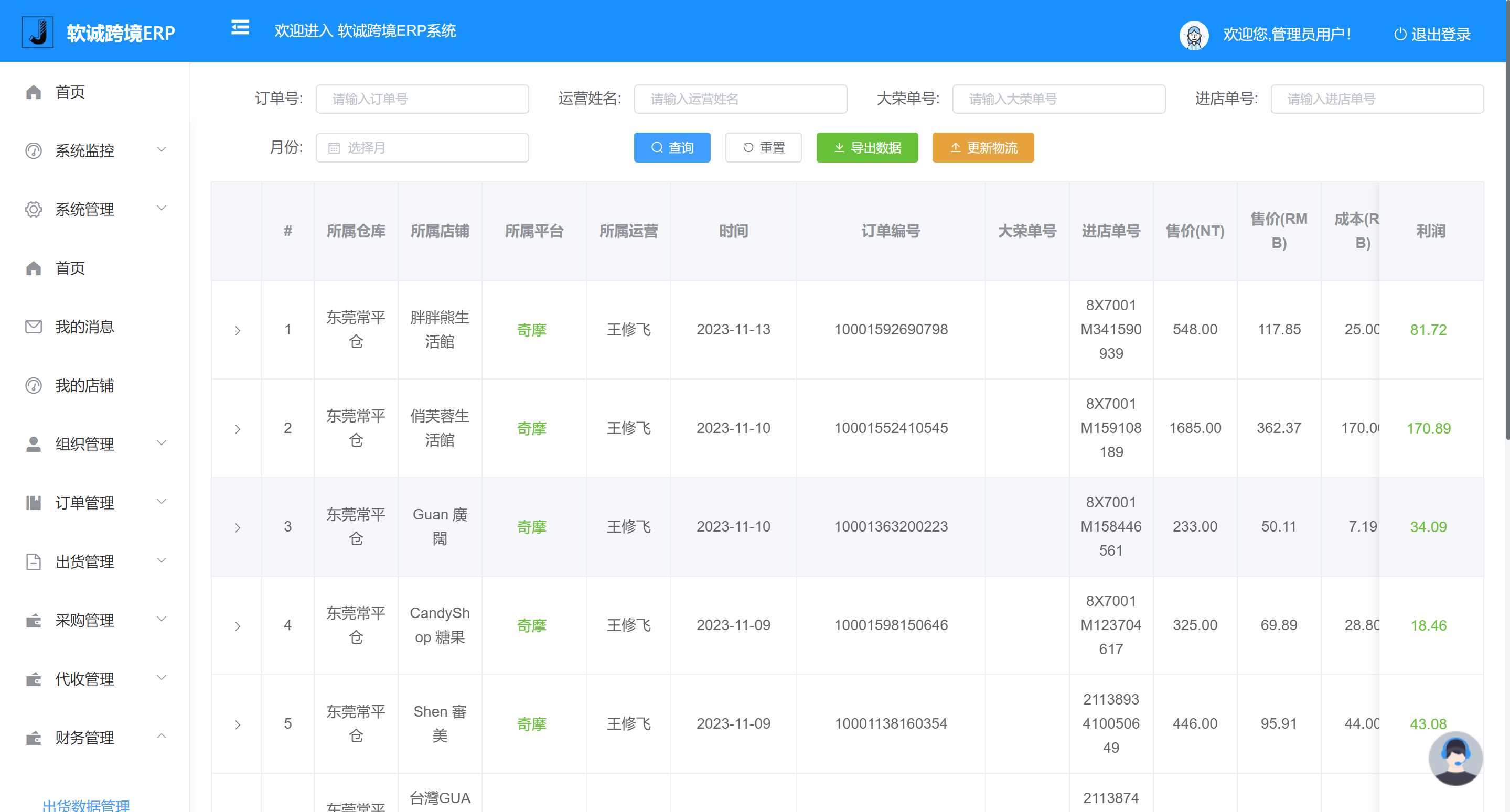Click order number 10001592690798
Image resolution: width=1510 pixels, height=812 pixels.
click(x=891, y=329)
